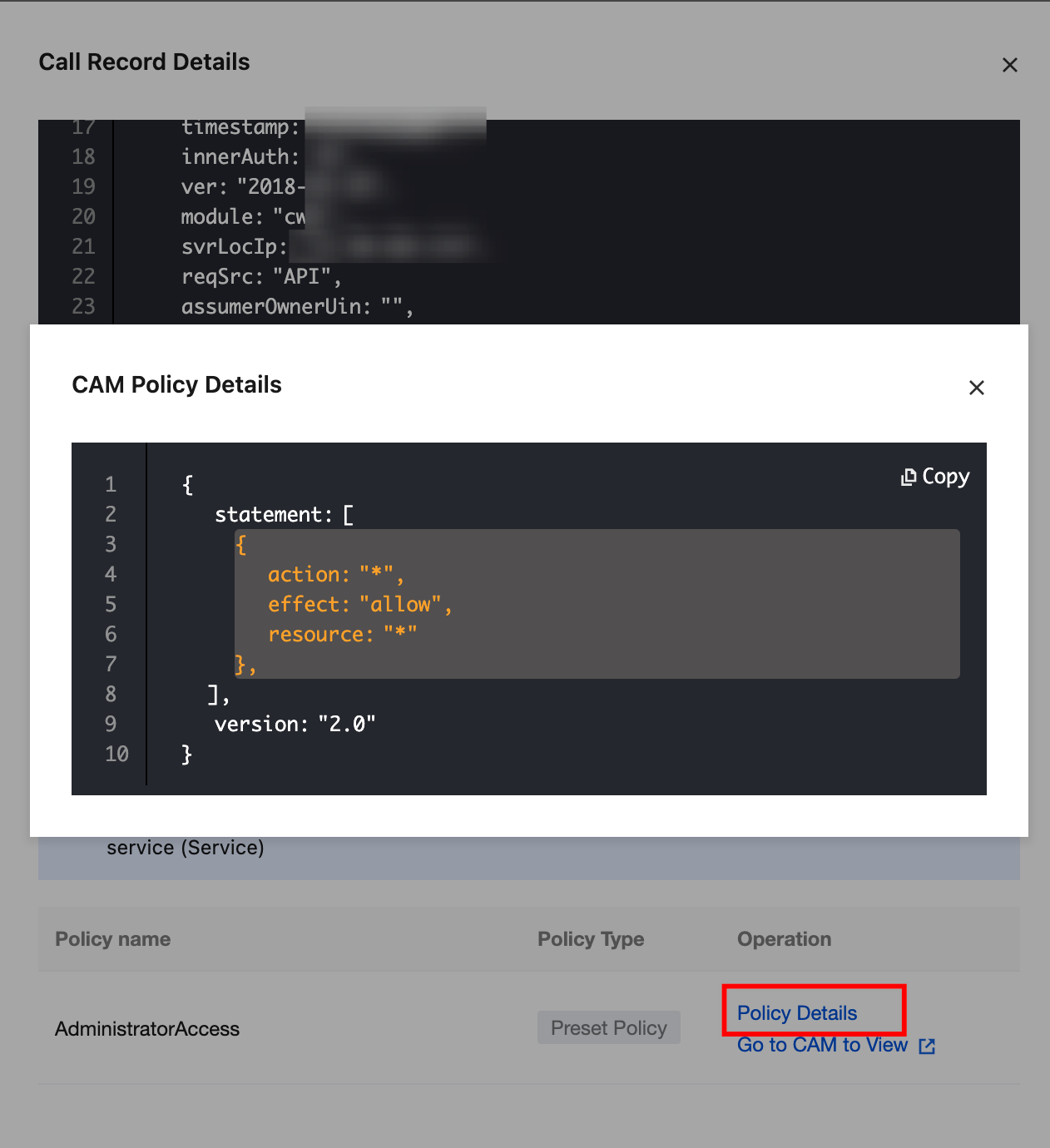1050x1148 pixels.
Task: Click the external link icon beside CAM link
Action: pos(927,1047)
